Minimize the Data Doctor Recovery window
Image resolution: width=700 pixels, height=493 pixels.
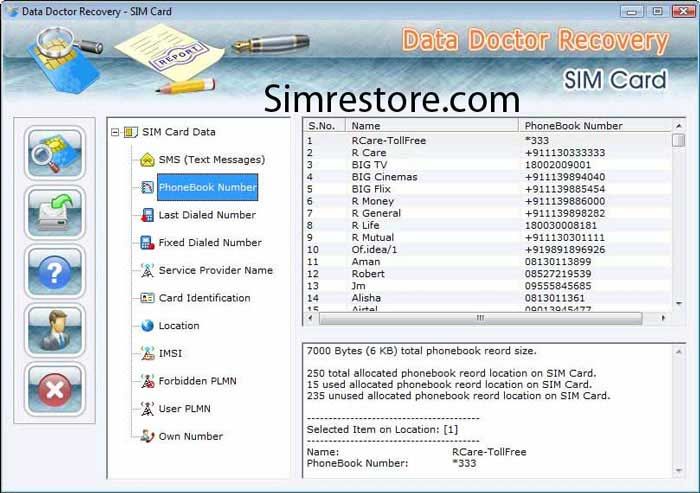click(631, 12)
